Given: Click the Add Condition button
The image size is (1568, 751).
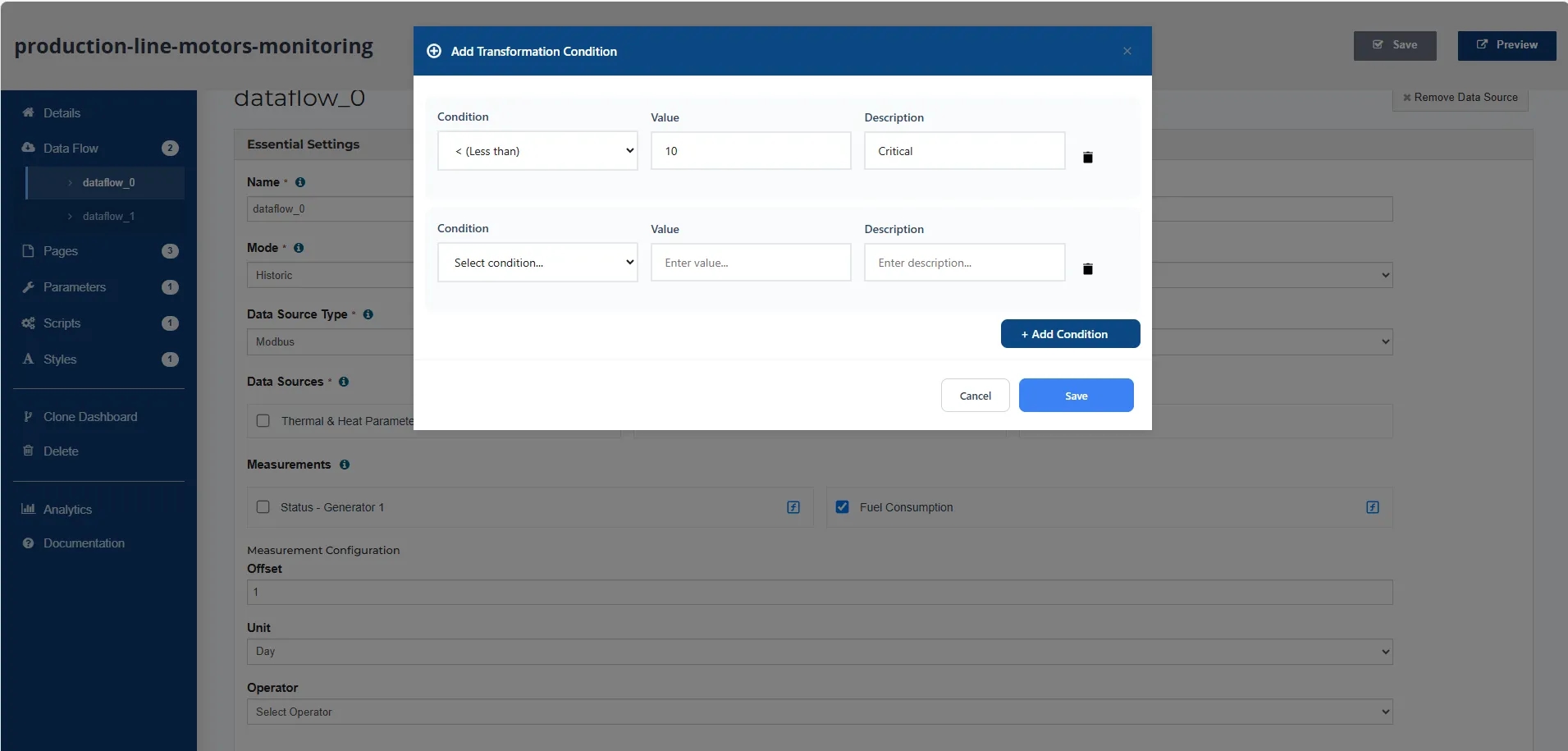Looking at the screenshot, I should [x=1069, y=333].
